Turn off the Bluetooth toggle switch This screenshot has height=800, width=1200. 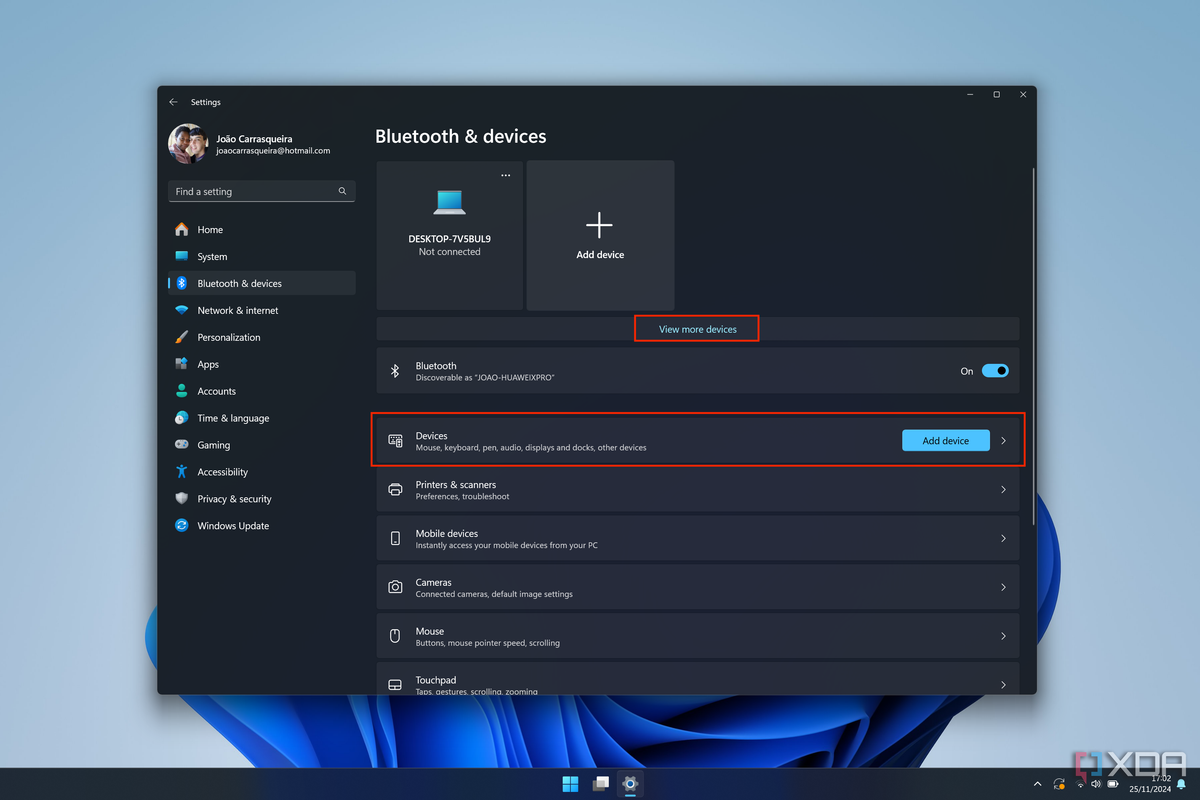tap(995, 371)
